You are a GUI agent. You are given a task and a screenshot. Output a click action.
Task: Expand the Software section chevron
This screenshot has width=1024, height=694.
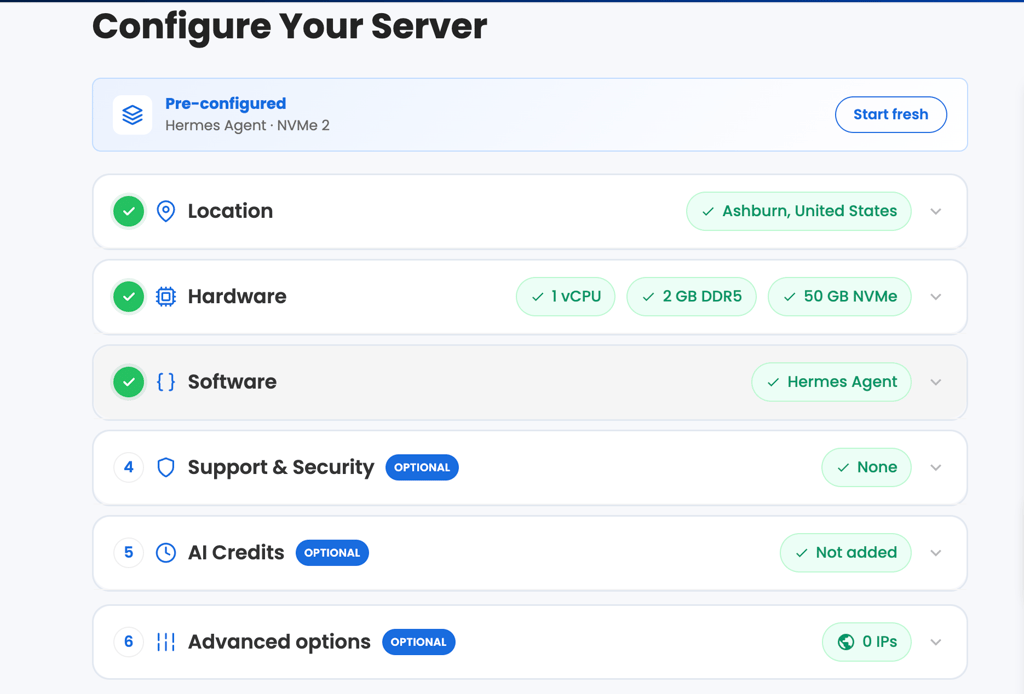(936, 382)
